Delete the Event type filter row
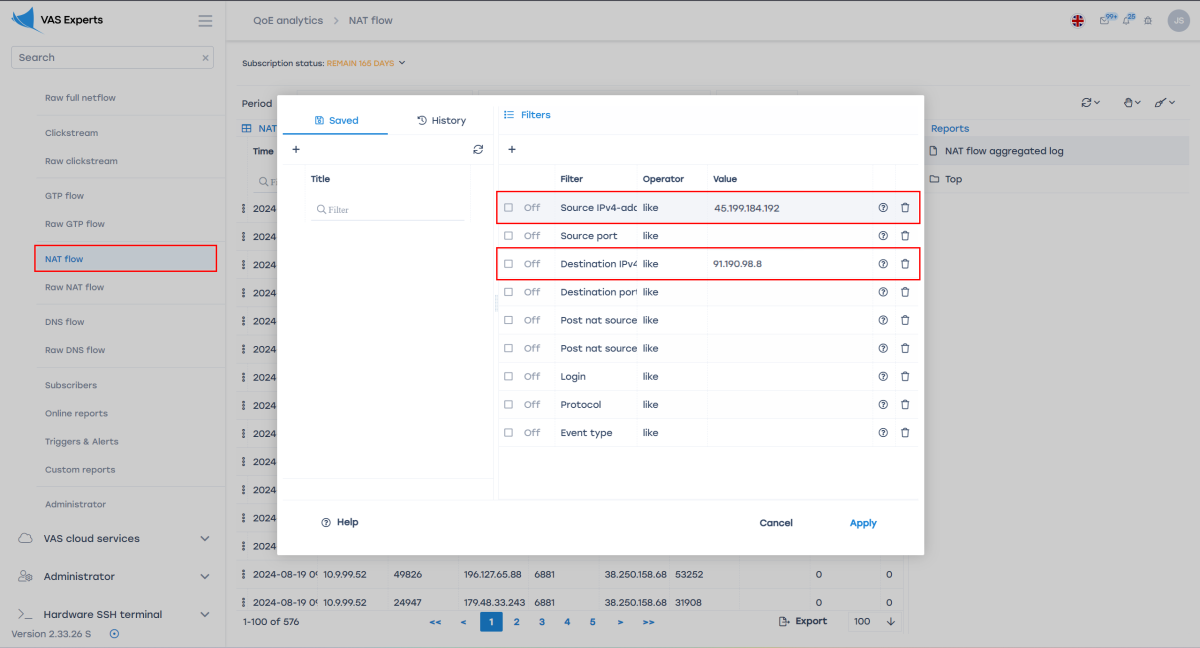 coord(905,433)
